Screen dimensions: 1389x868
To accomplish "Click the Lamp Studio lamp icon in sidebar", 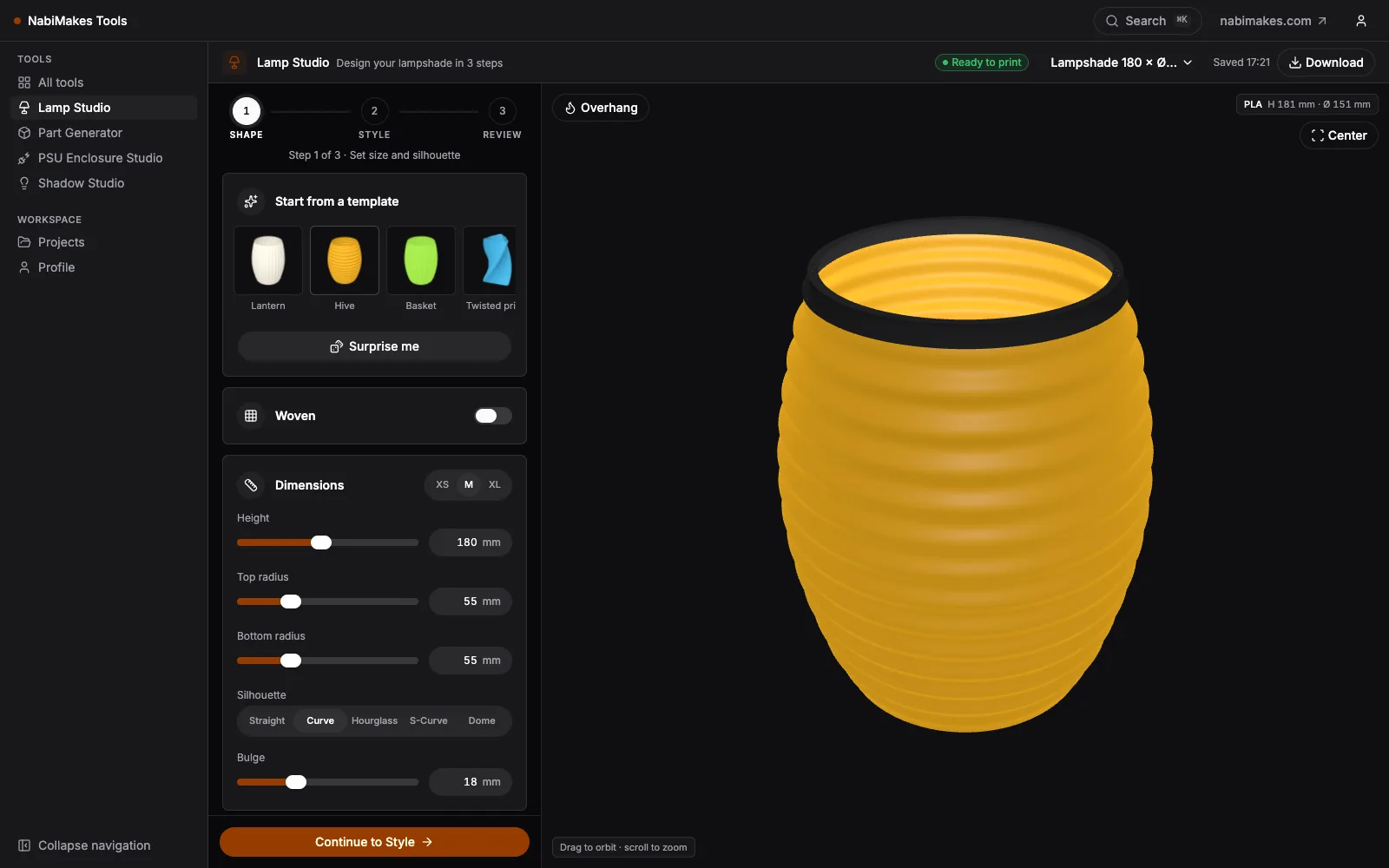I will (x=24, y=108).
